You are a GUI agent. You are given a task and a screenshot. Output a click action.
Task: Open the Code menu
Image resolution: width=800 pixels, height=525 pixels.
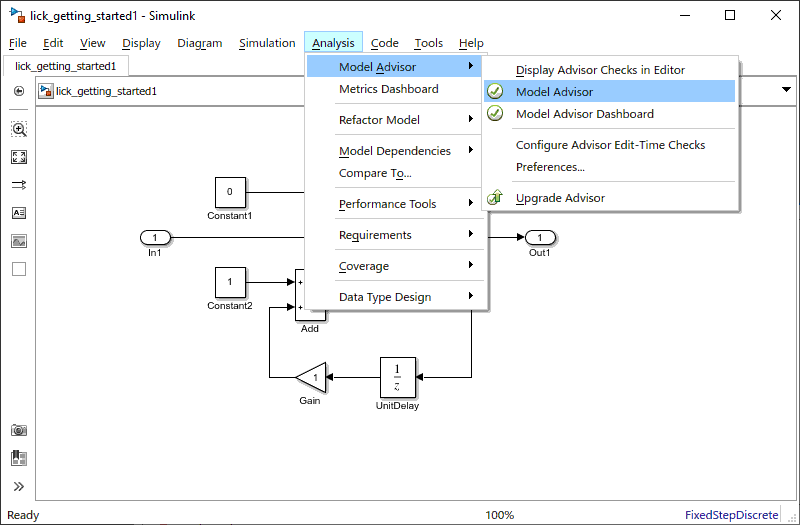(384, 43)
